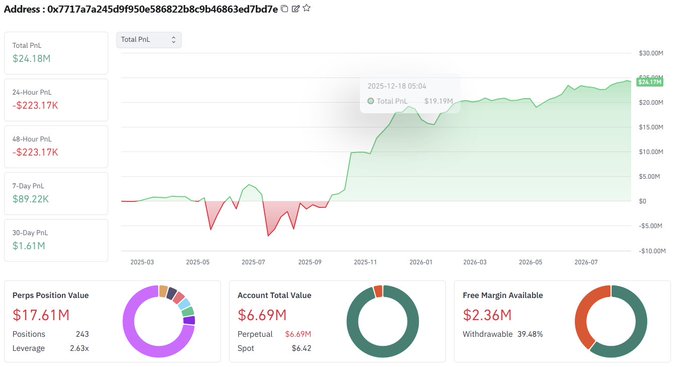The image size is (679, 367).
Task: Select the Total PnL stat card
Action: point(56,53)
